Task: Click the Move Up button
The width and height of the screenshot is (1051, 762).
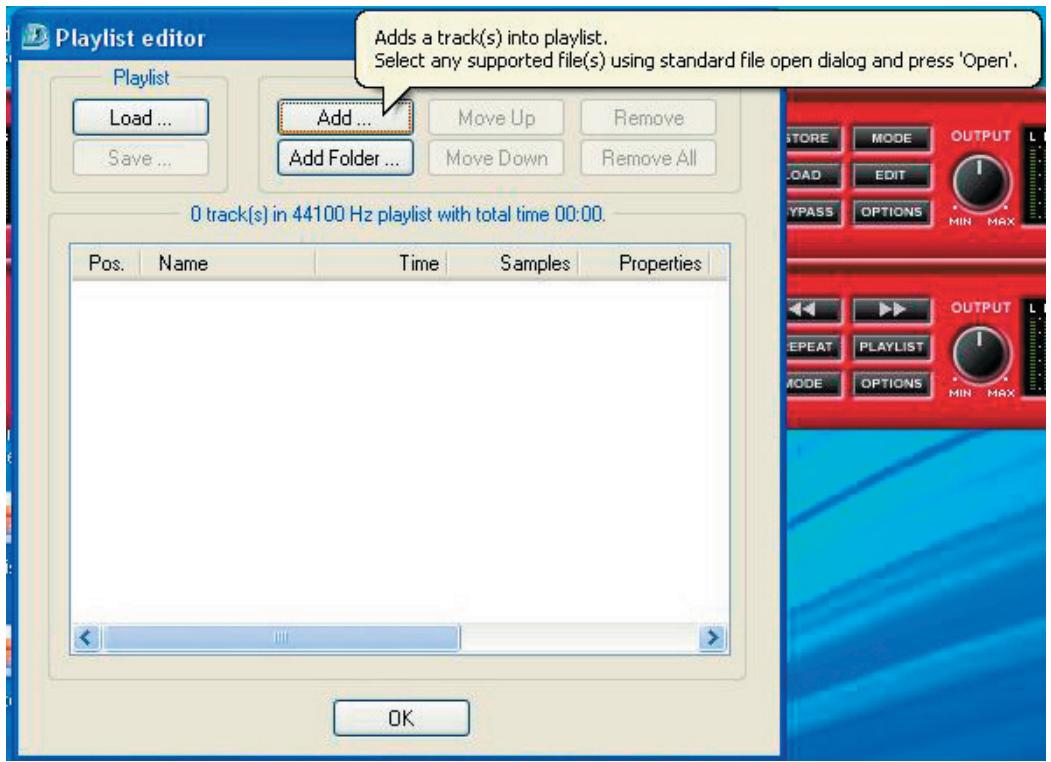Action: [497, 118]
